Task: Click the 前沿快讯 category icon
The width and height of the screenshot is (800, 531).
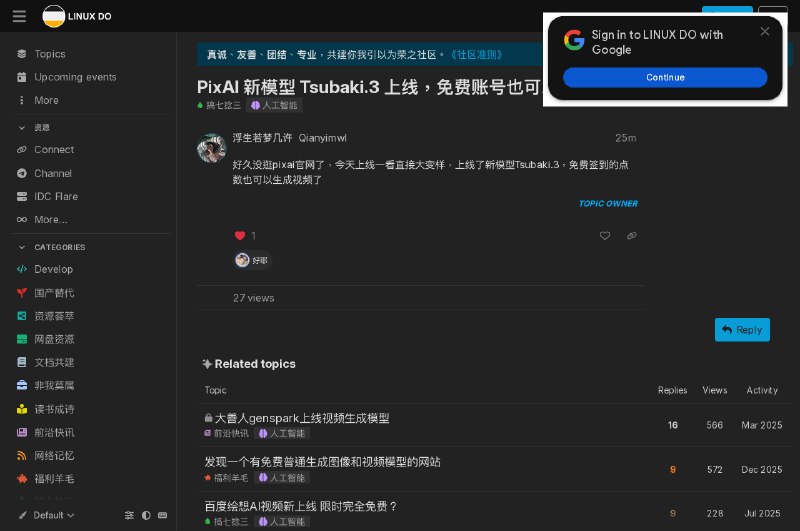Action: (x=21, y=433)
